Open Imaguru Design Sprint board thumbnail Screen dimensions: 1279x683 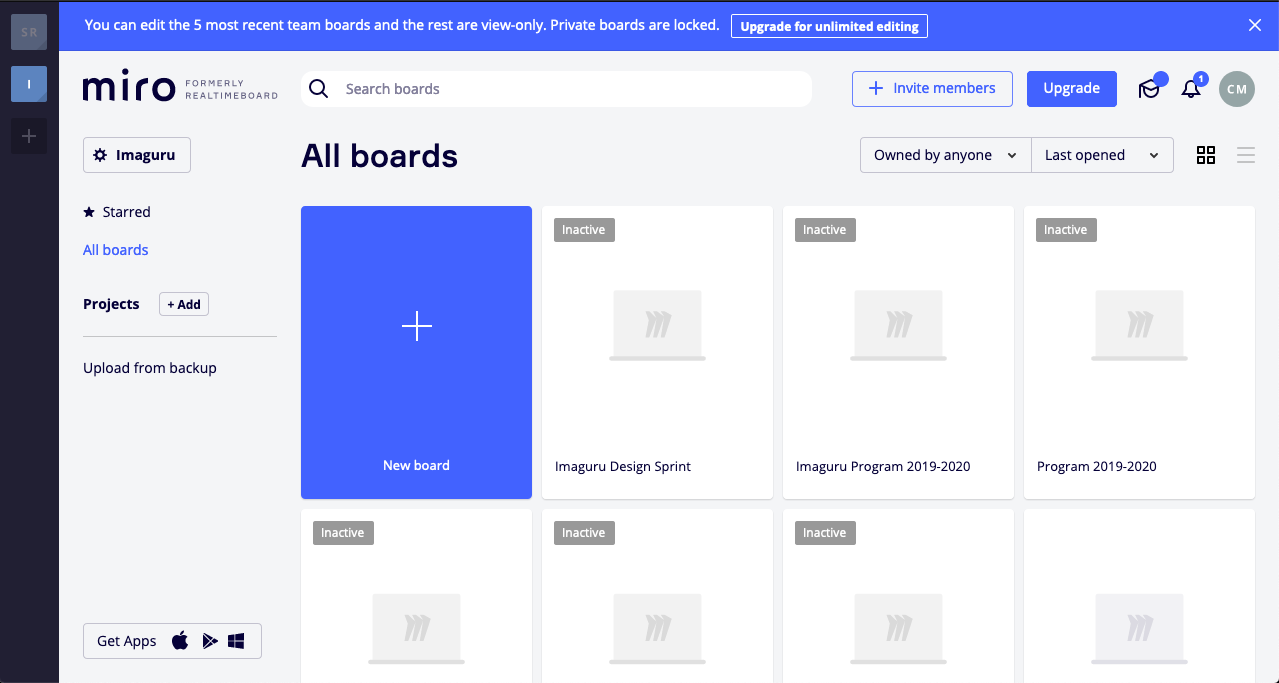[657, 325]
